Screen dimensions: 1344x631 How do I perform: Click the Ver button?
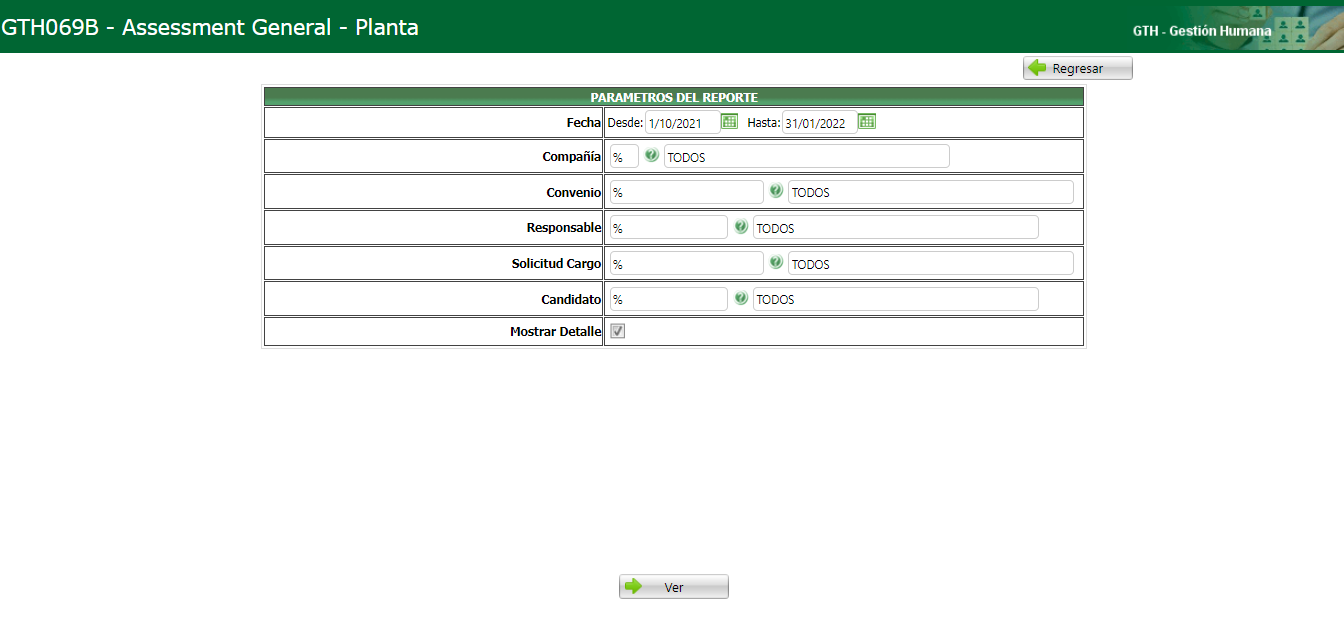point(674,587)
